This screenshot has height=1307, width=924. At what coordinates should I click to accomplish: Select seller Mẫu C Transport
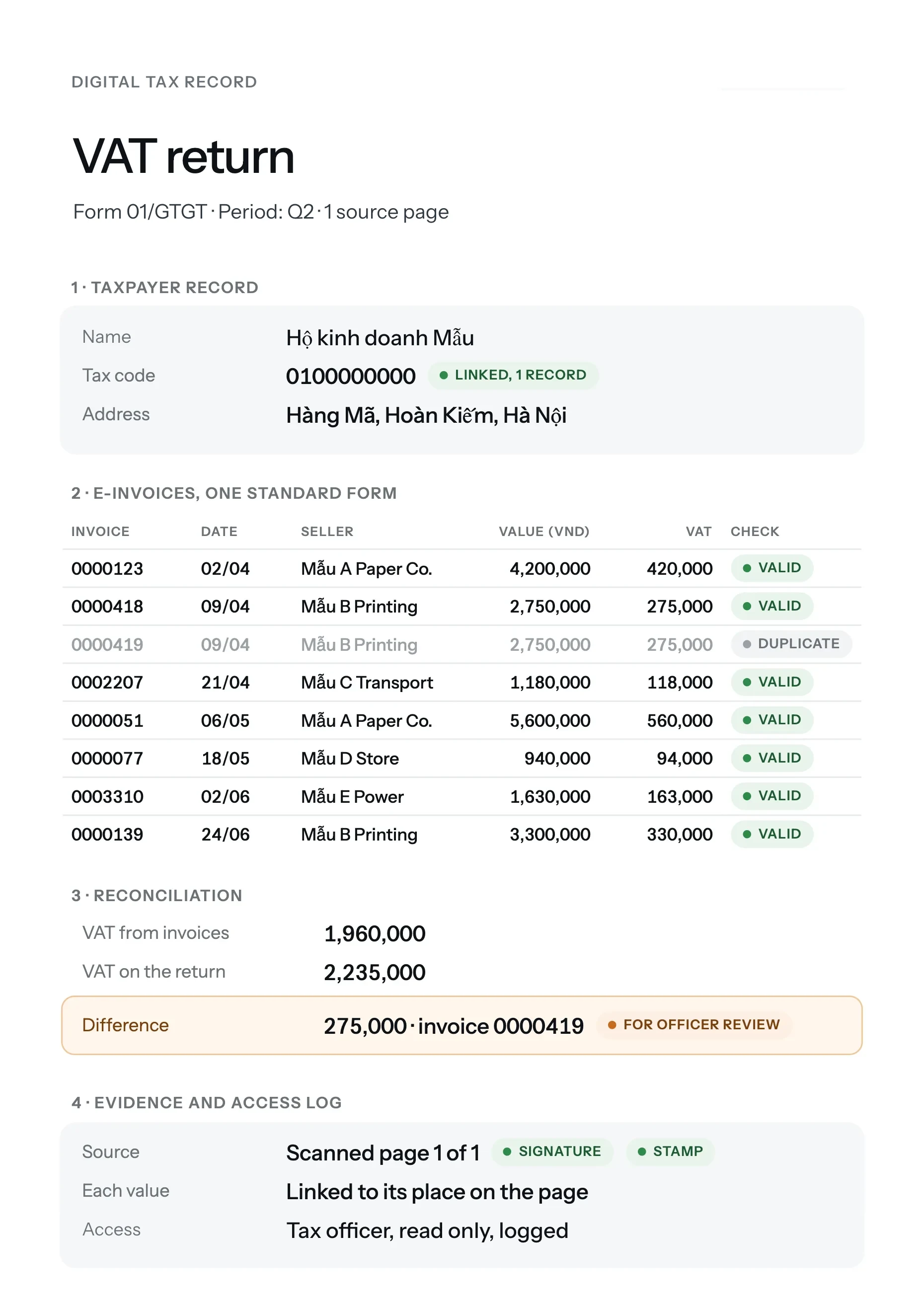(x=367, y=683)
